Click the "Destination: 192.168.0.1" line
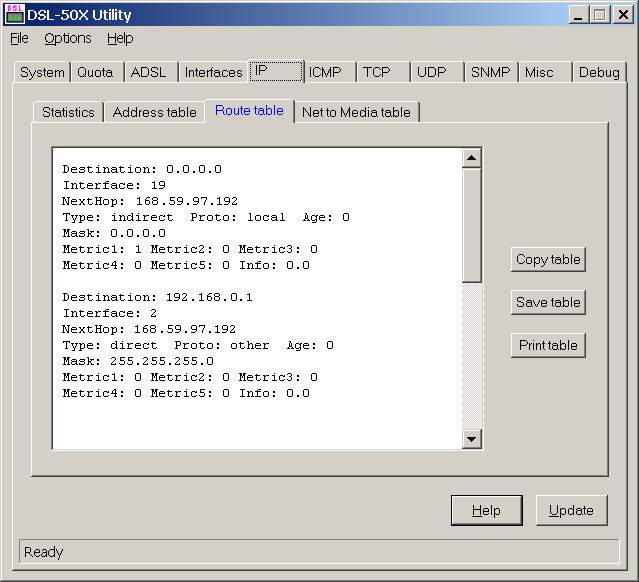The height and width of the screenshot is (582, 639). coord(158,297)
